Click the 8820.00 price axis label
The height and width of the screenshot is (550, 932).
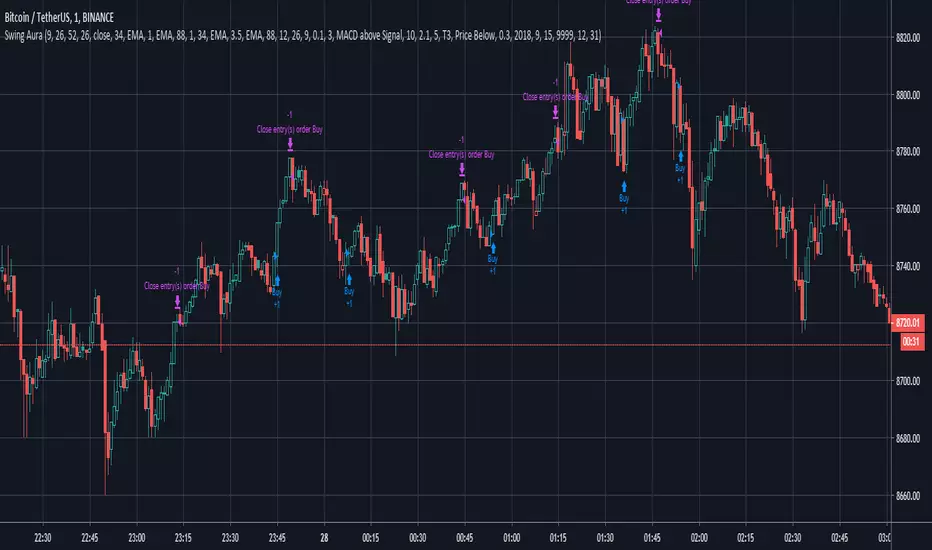pyautogui.click(x=908, y=37)
